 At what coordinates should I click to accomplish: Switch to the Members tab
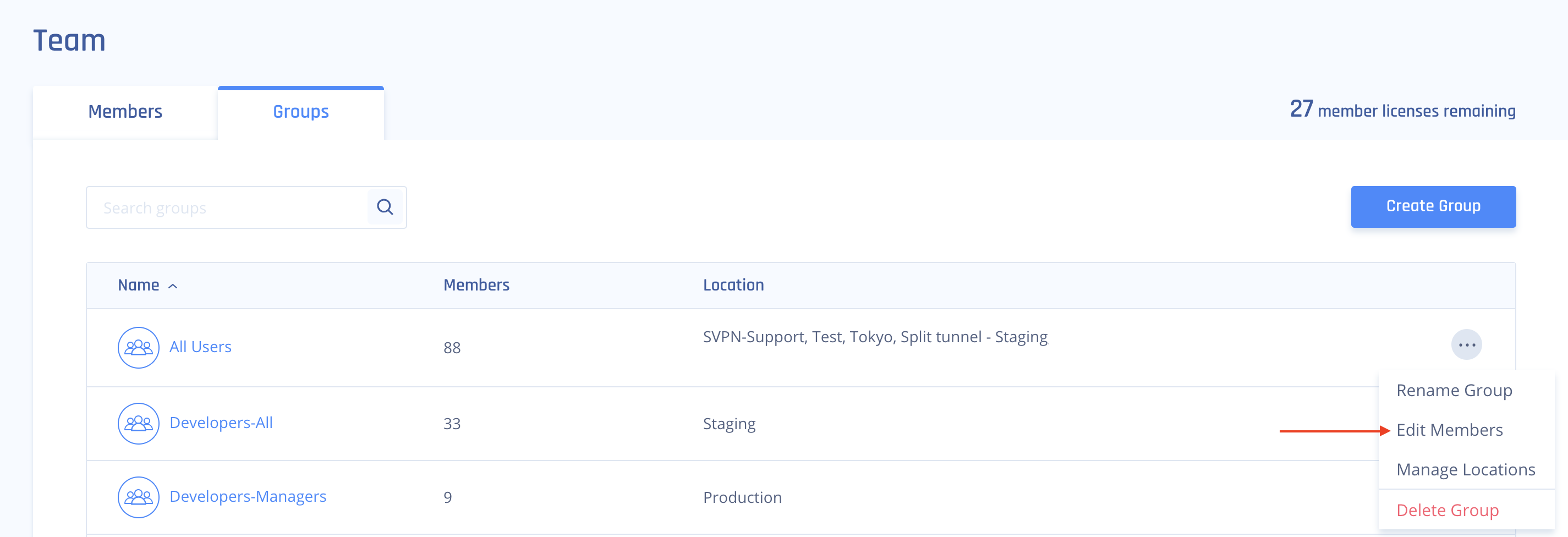125,112
